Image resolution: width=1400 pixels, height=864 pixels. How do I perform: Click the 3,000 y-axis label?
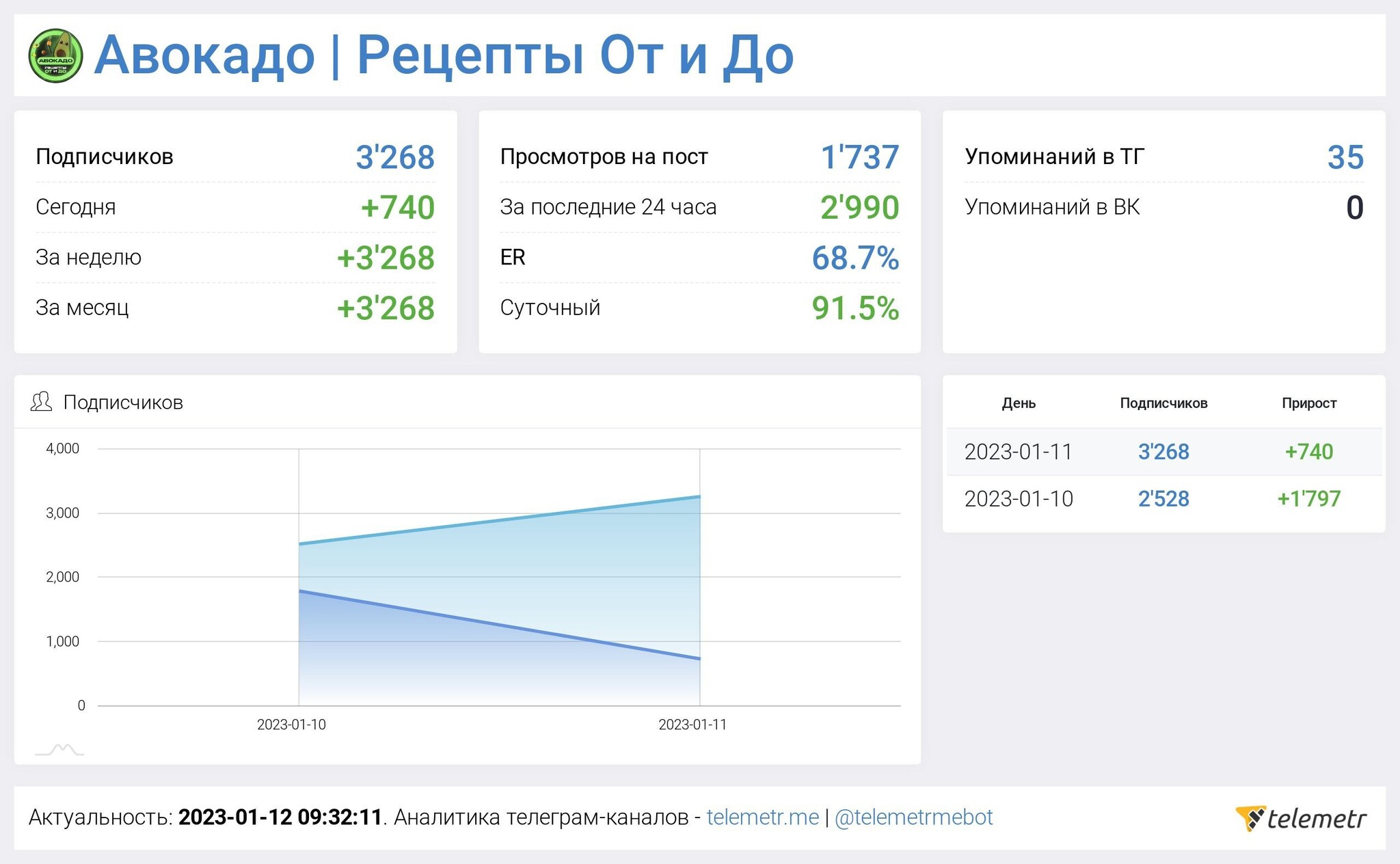pos(62,513)
